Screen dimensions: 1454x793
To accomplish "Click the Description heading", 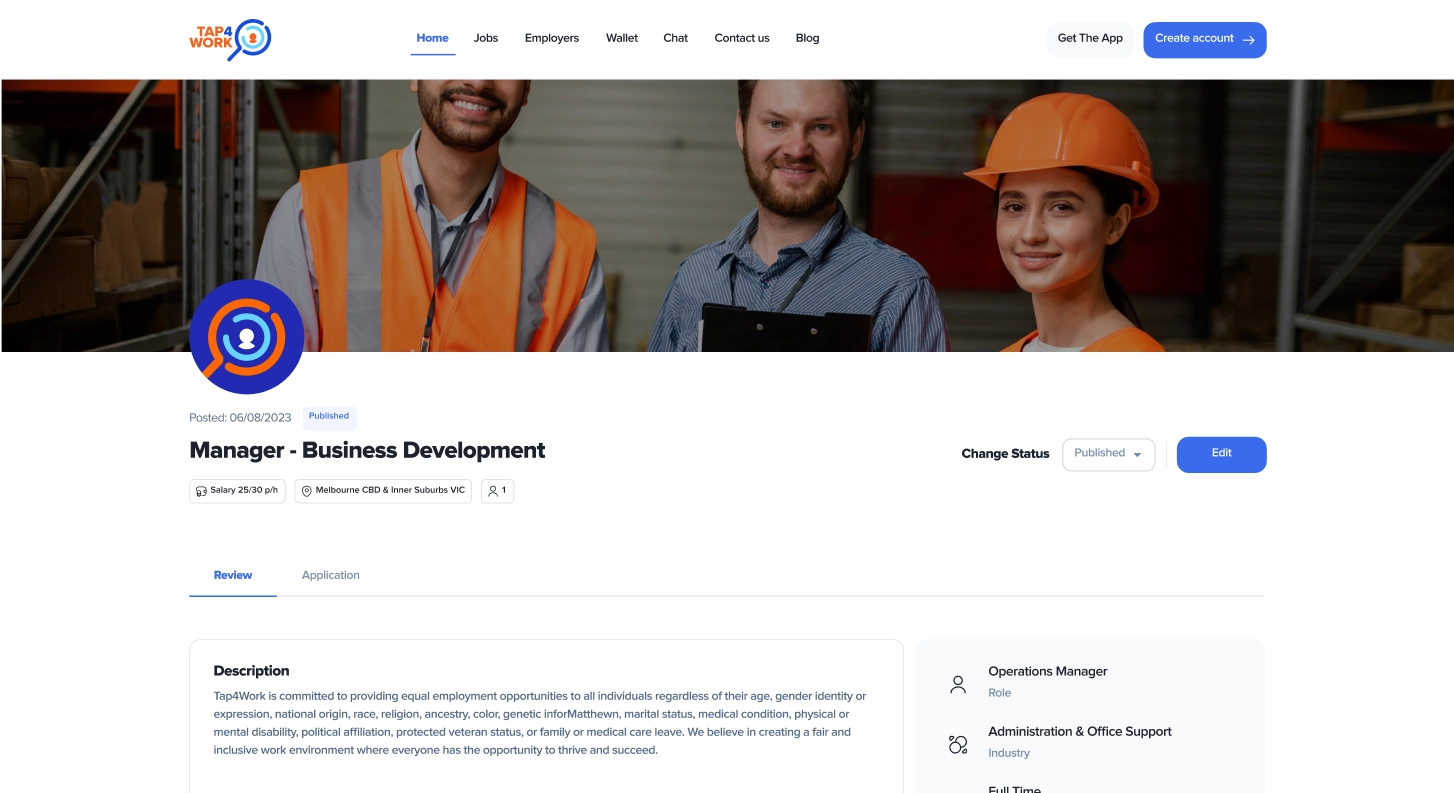I will pos(251,671).
